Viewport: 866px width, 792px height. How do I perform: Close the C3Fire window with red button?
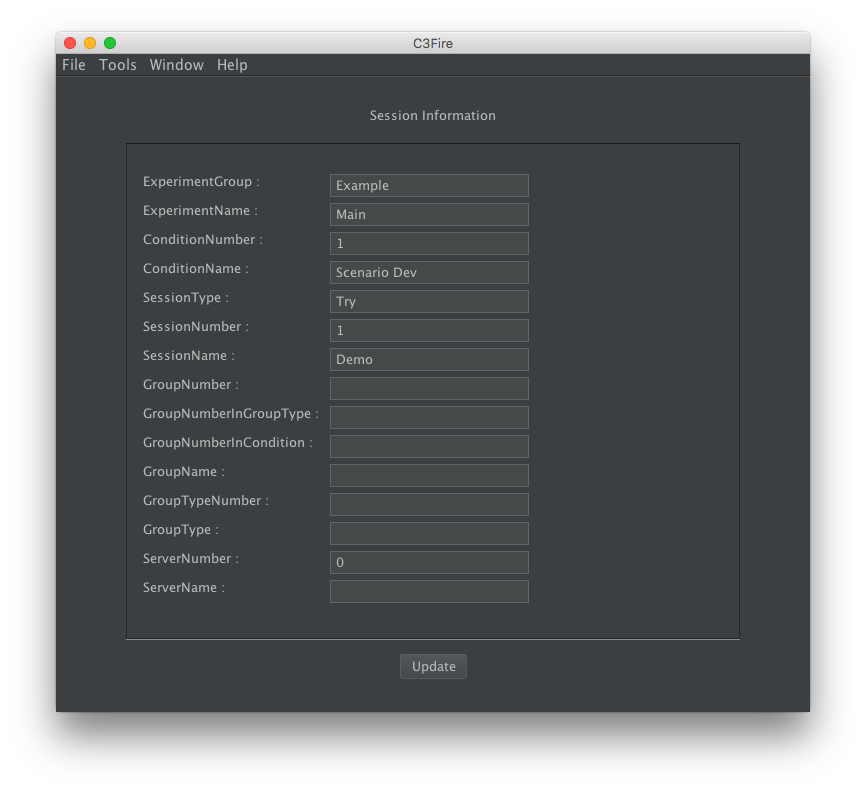[70, 43]
